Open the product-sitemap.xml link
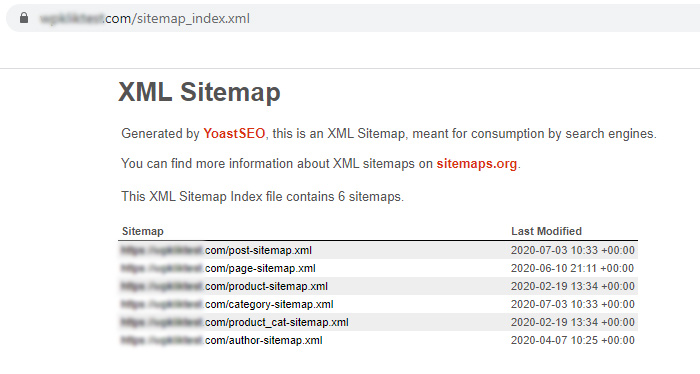The image size is (700, 374). point(224,286)
